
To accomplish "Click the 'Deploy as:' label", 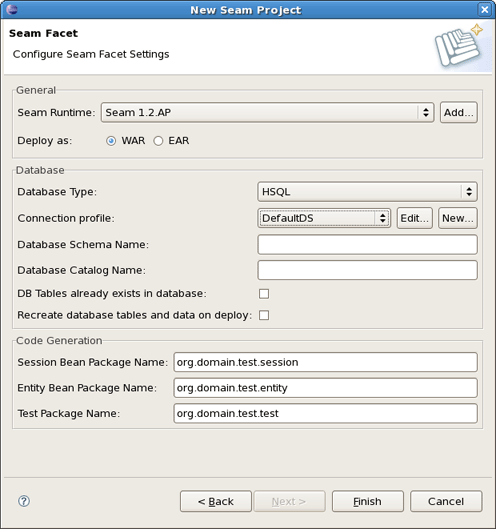I will point(45,141).
